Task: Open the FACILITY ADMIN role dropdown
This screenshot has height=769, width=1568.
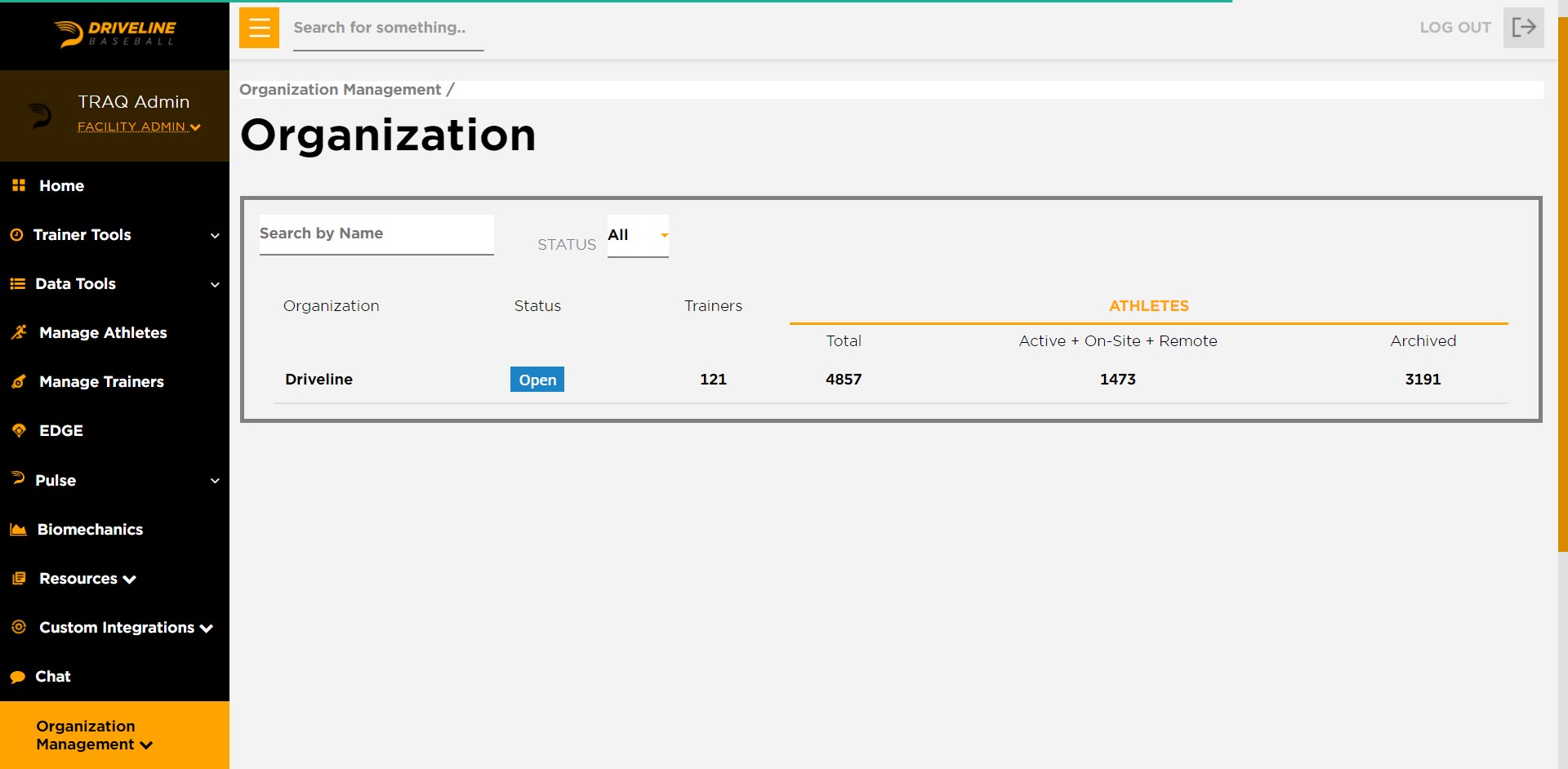Action: point(139,127)
